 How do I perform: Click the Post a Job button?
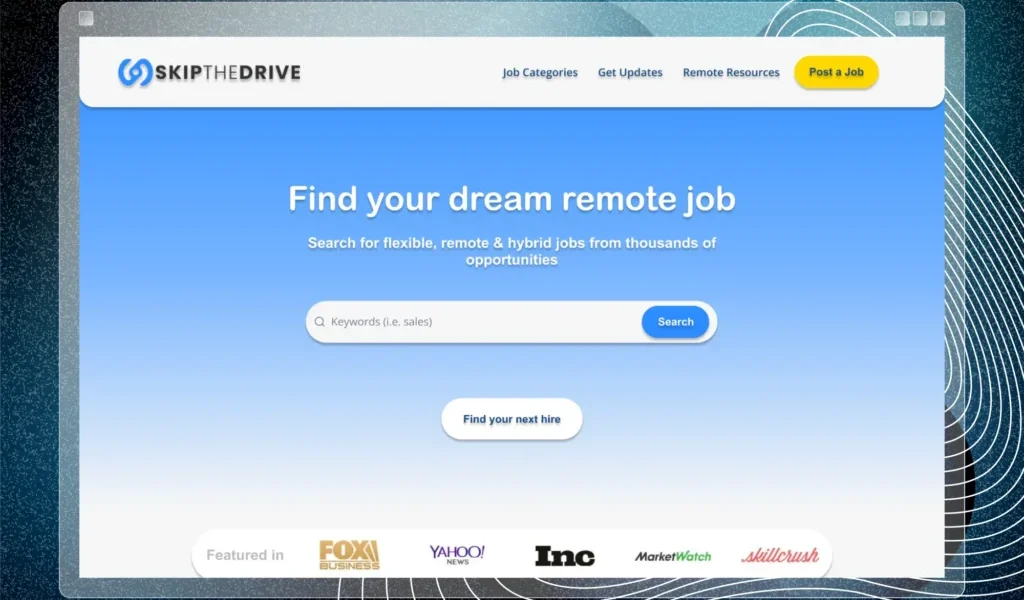836,72
